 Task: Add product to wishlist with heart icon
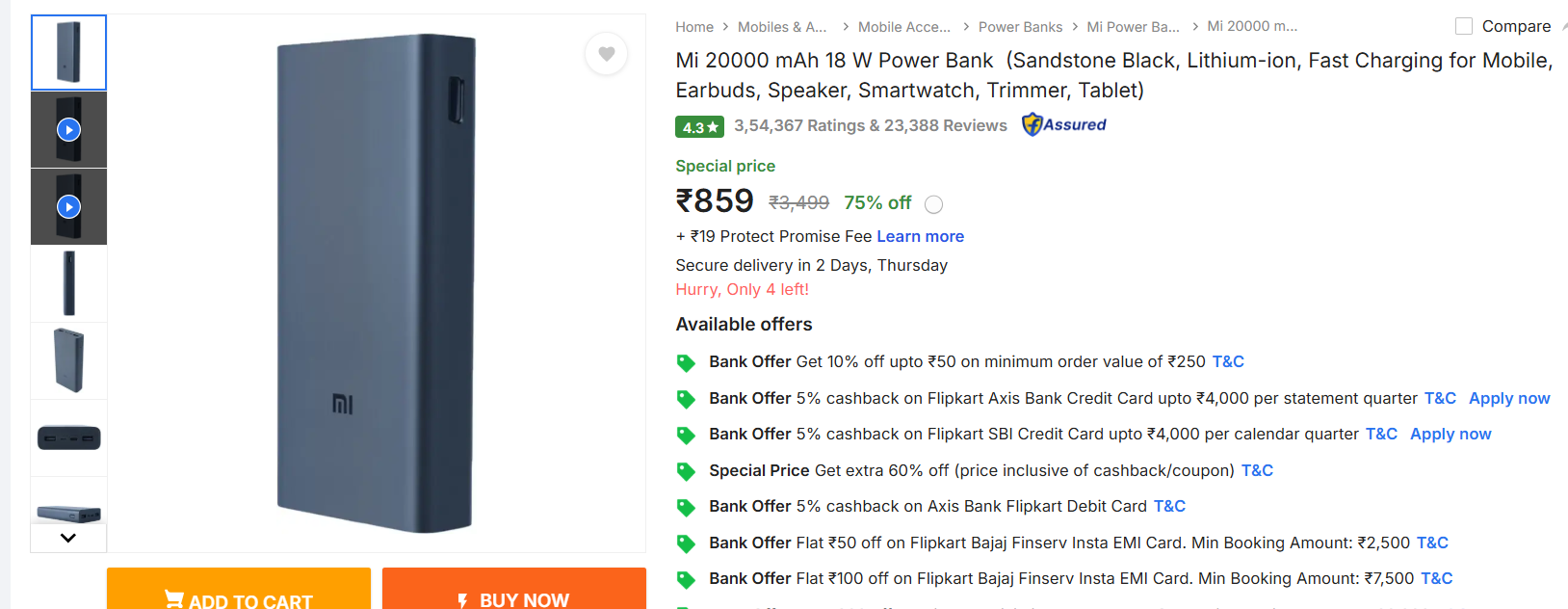606,54
